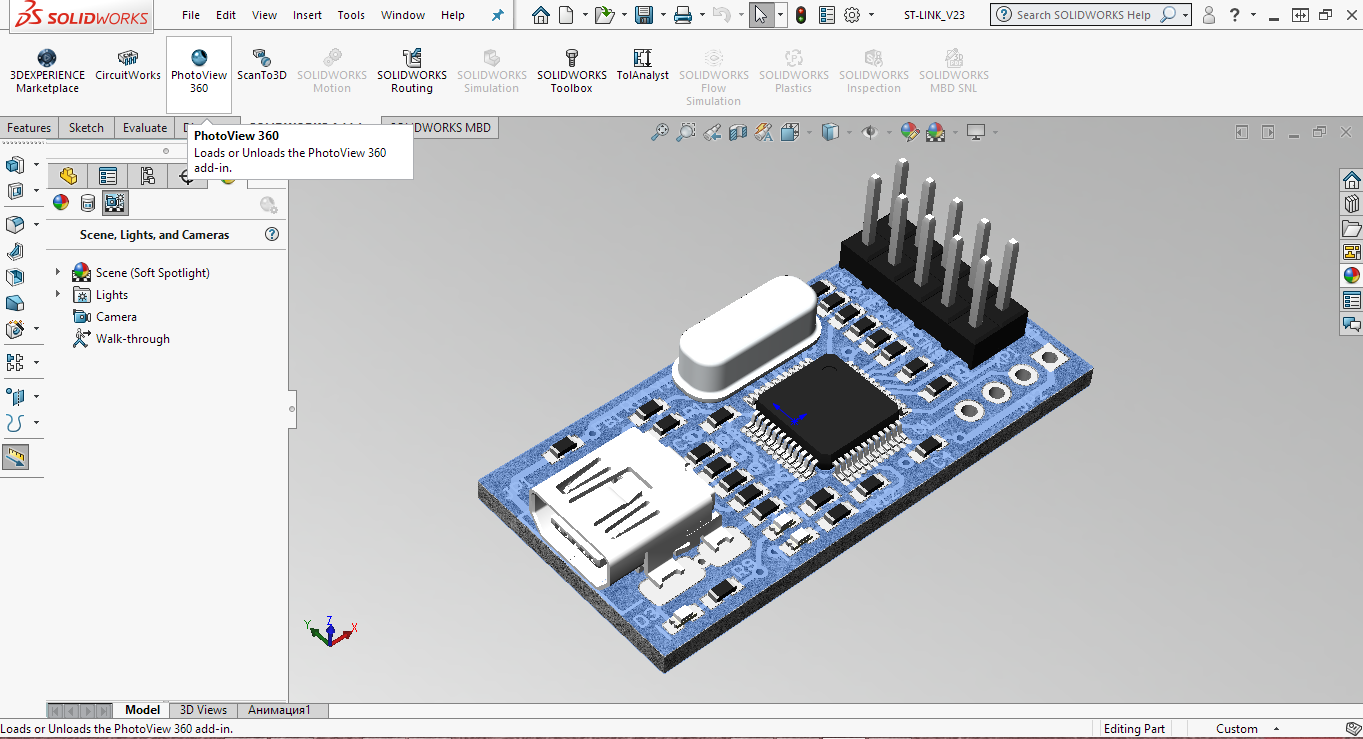Viewport: 1363px width, 739px height.
Task: Open the SOLIDWORKS Forum pane
Action: (x=1352, y=324)
